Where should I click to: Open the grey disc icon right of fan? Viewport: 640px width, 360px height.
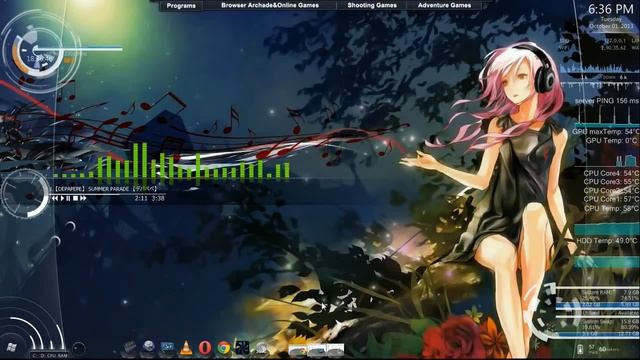(x=262, y=348)
